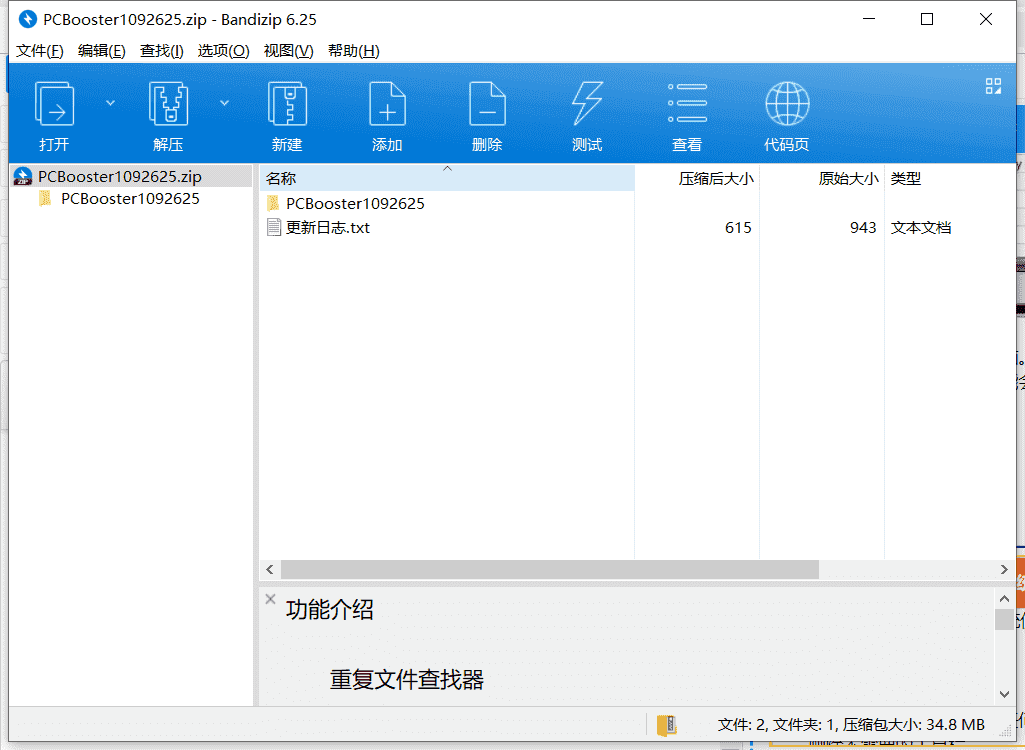This screenshot has width=1025, height=750.
Task: Click the grid layout icon in the toolbar corner
Action: coord(993,86)
